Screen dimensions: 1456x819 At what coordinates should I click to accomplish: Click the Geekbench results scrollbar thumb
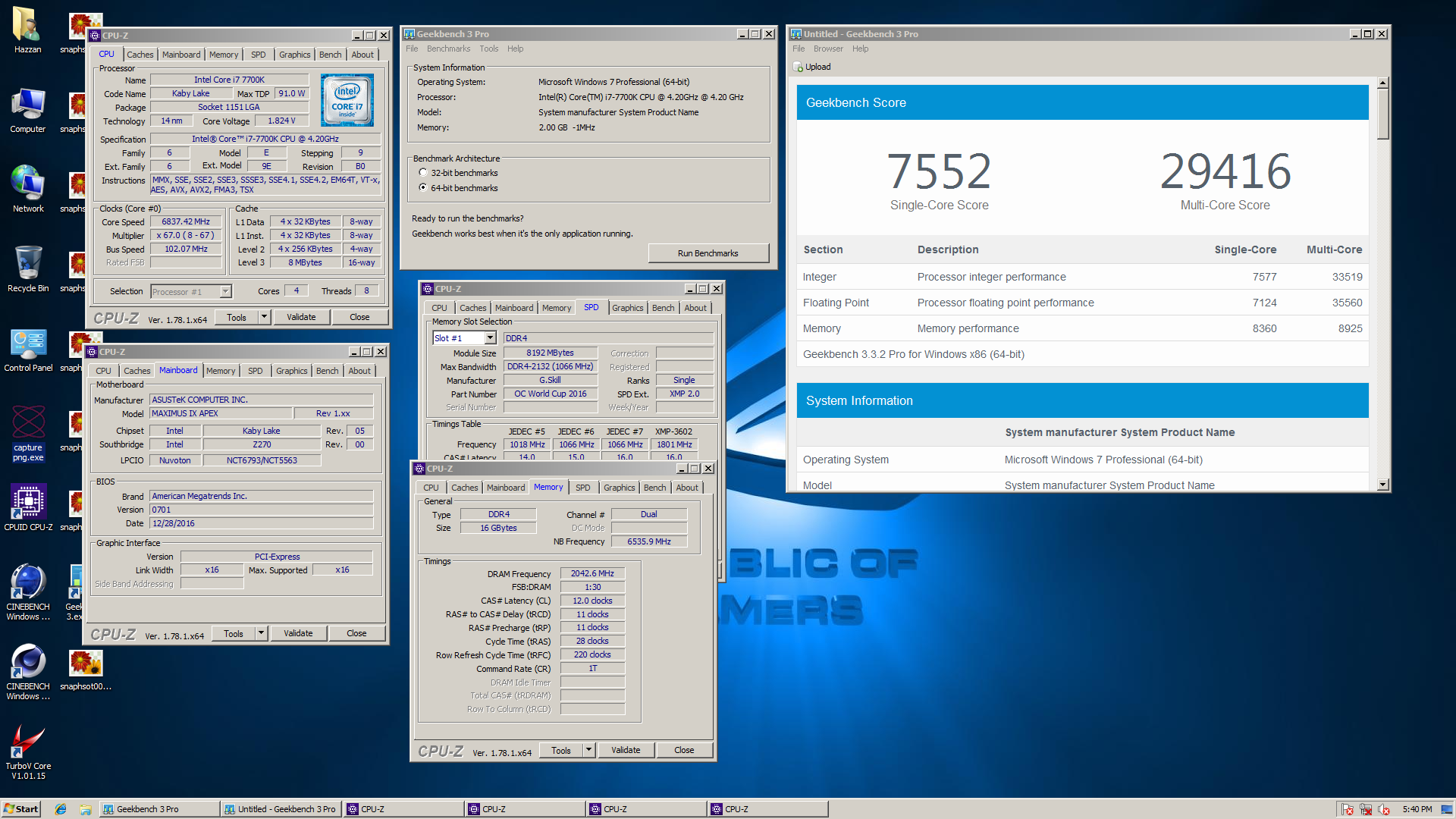[1382, 114]
